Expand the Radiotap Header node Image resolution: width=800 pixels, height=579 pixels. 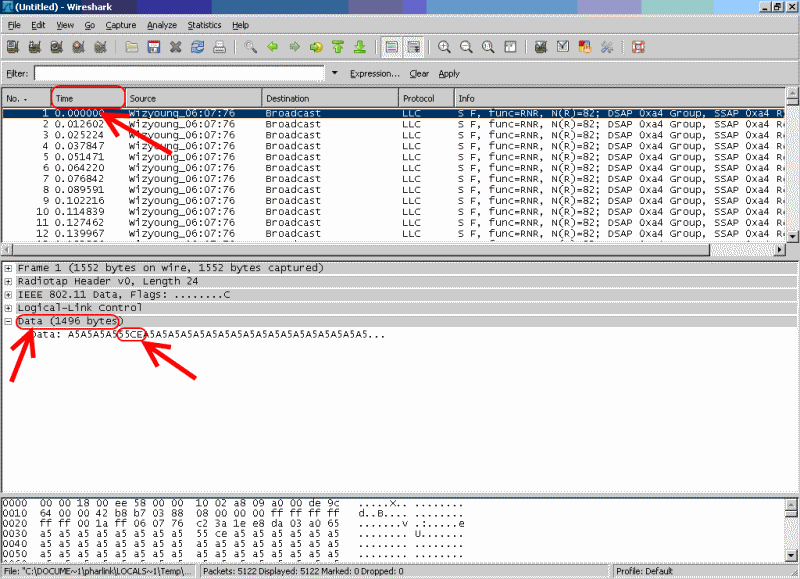pyautogui.click(x=8, y=282)
